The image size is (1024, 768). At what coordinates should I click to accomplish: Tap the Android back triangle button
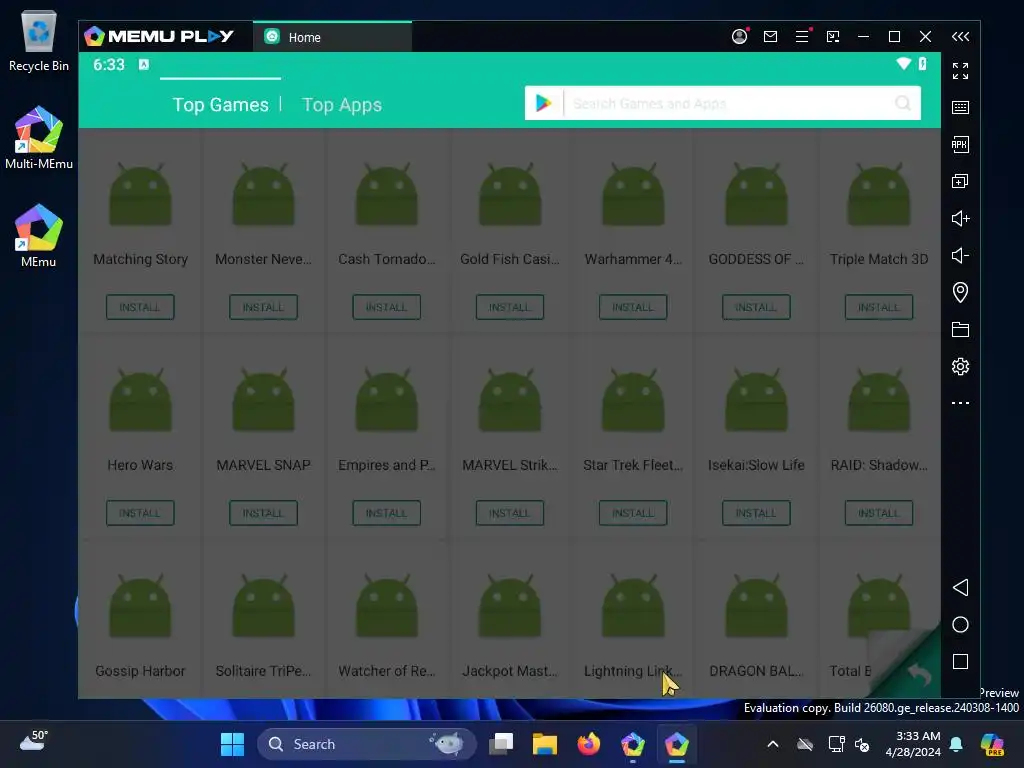tap(960, 587)
